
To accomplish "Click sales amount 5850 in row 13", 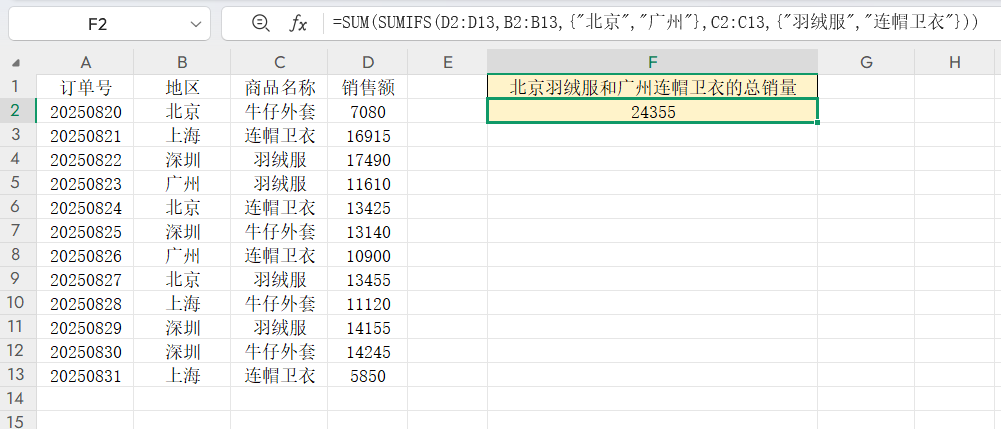I will [369, 375].
